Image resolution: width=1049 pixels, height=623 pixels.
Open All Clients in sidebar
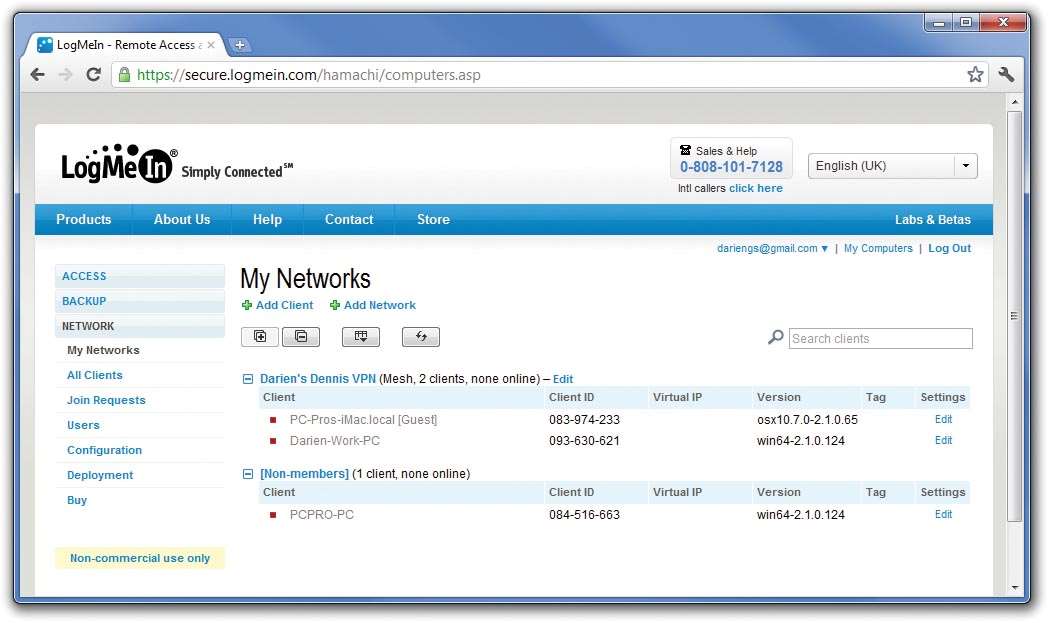[94, 375]
